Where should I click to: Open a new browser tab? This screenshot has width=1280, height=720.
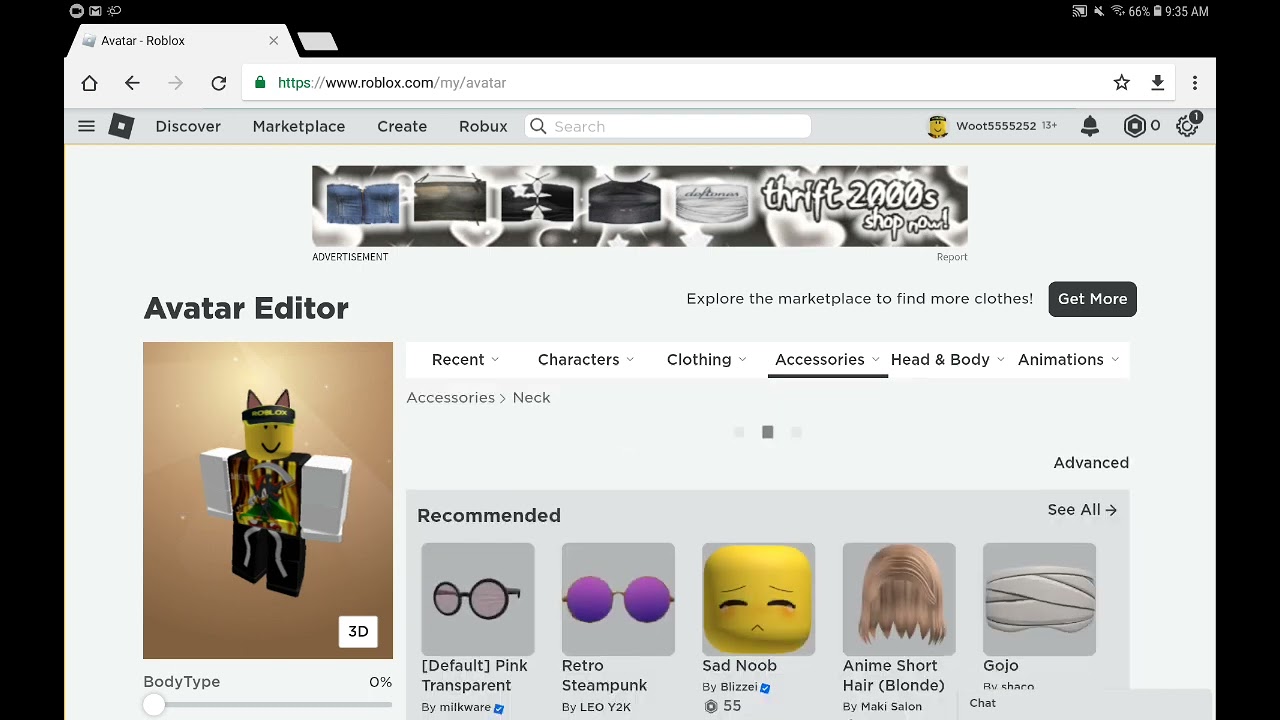point(318,42)
